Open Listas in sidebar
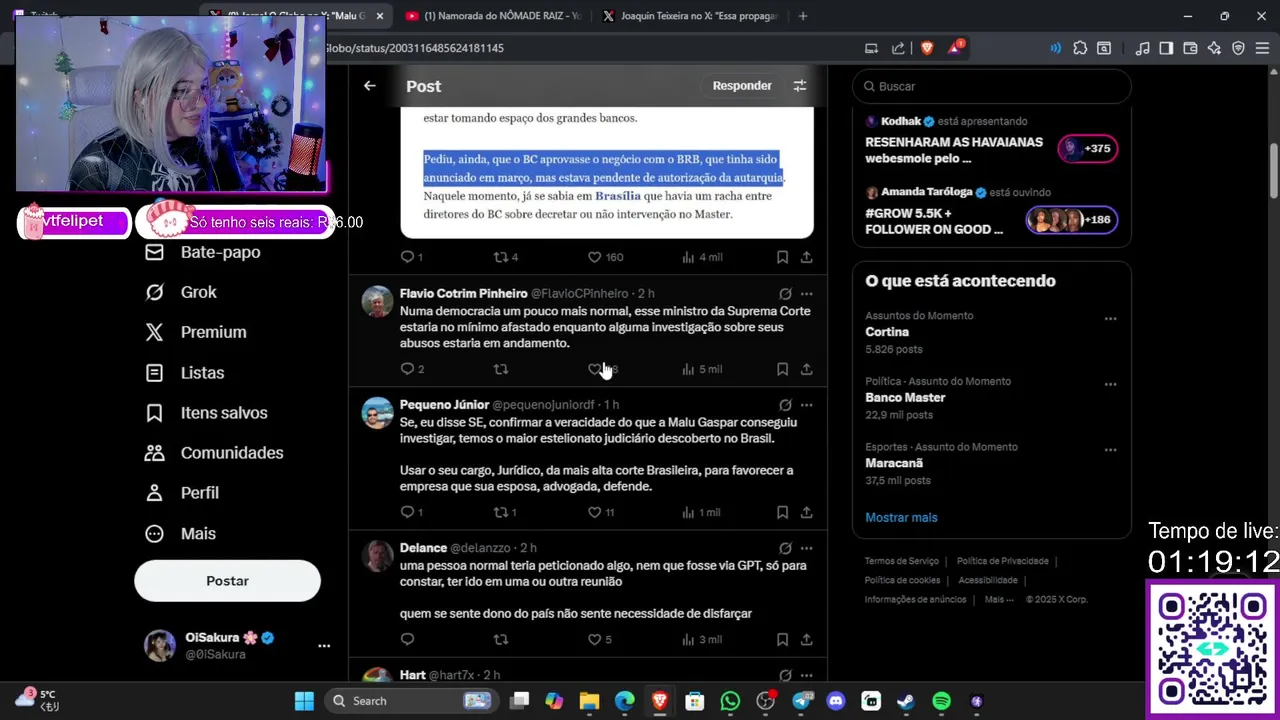Image resolution: width=1280 pixels, height=720 pixels. click(185, 372)
